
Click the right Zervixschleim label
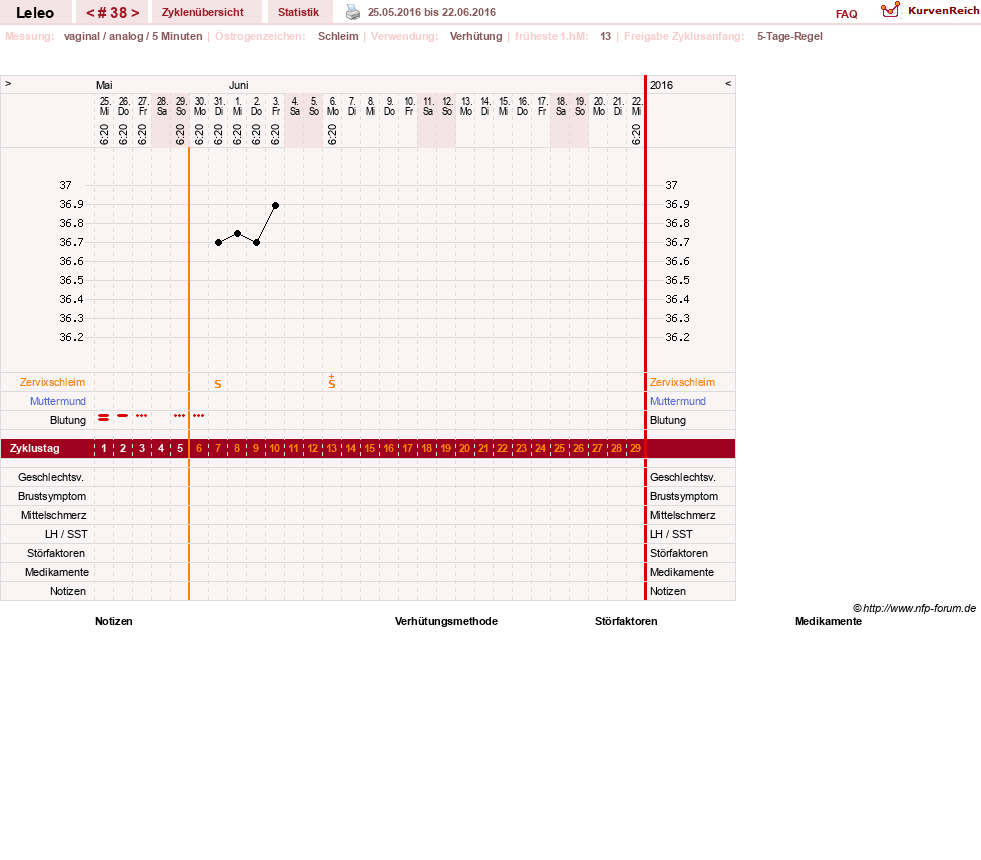682,382
